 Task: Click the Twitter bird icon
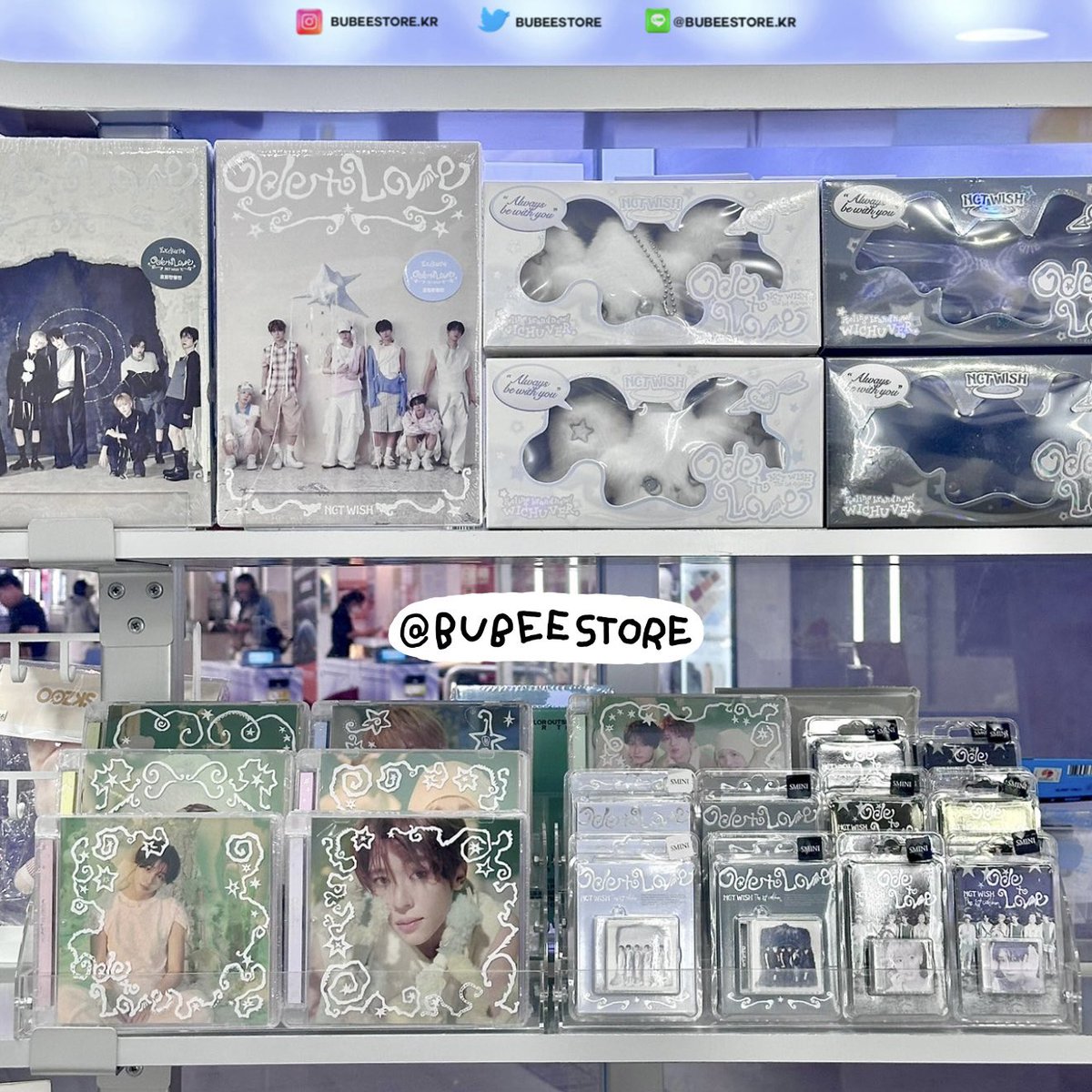(x=493, y=20)
